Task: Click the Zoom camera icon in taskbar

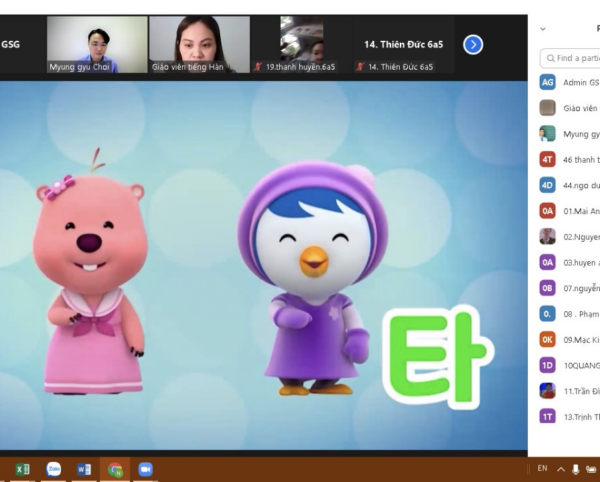Action: click(x=145, y=469)
